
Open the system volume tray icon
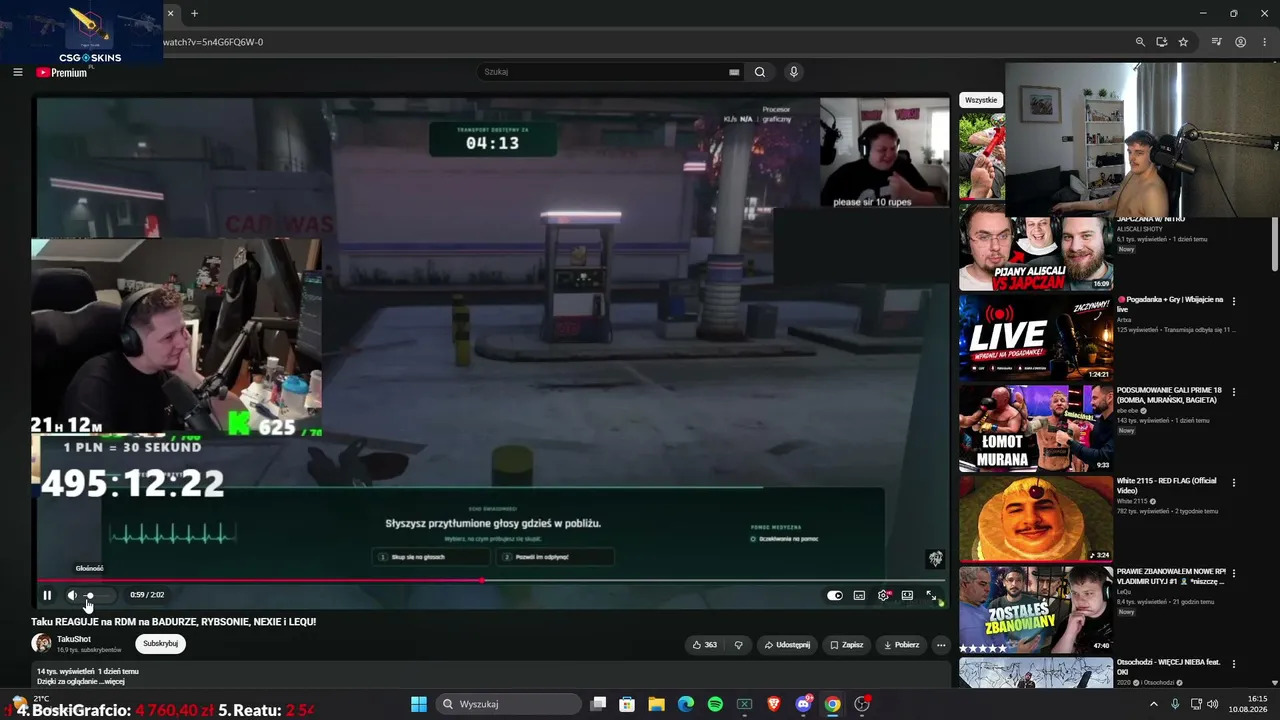click(1213, 704)
